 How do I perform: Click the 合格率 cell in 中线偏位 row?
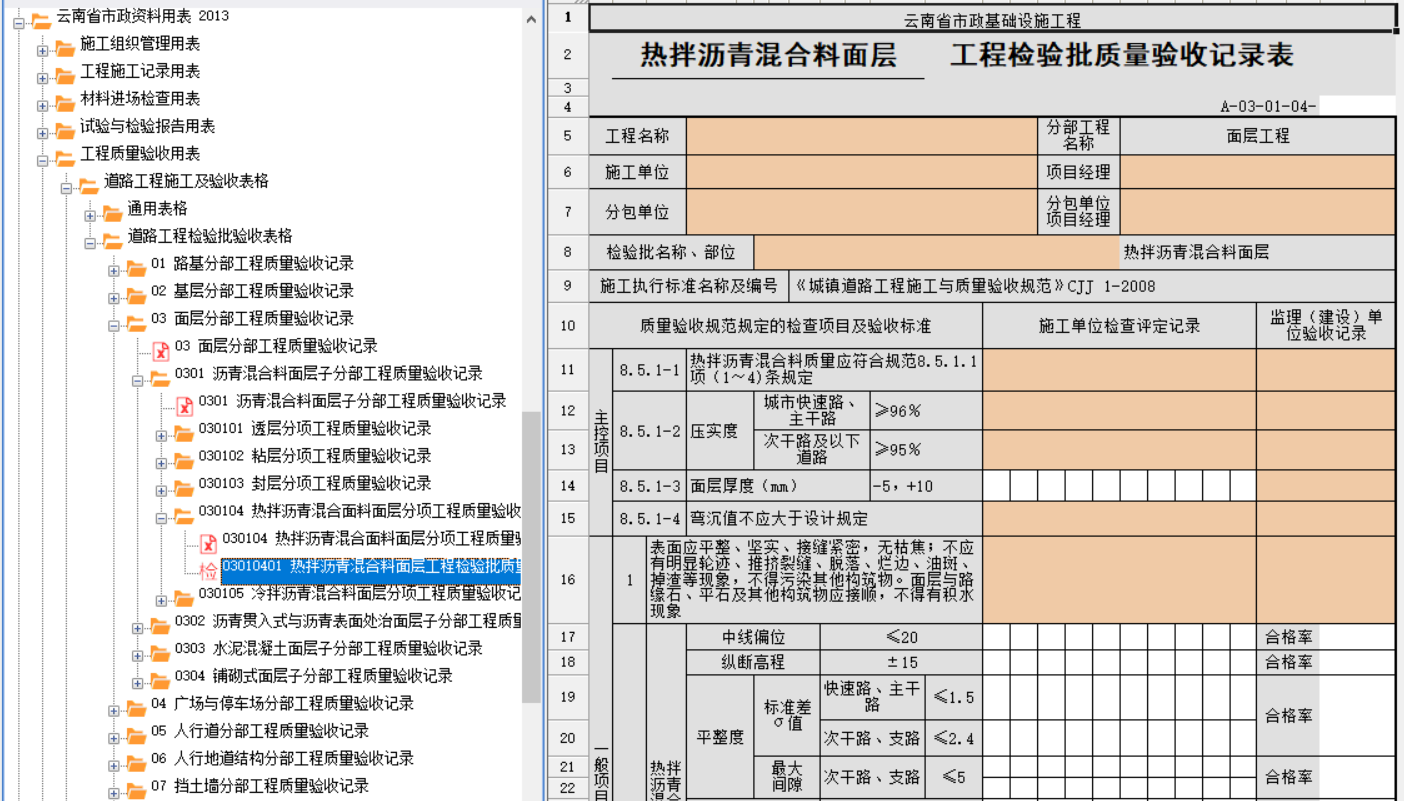(1288, 637)
